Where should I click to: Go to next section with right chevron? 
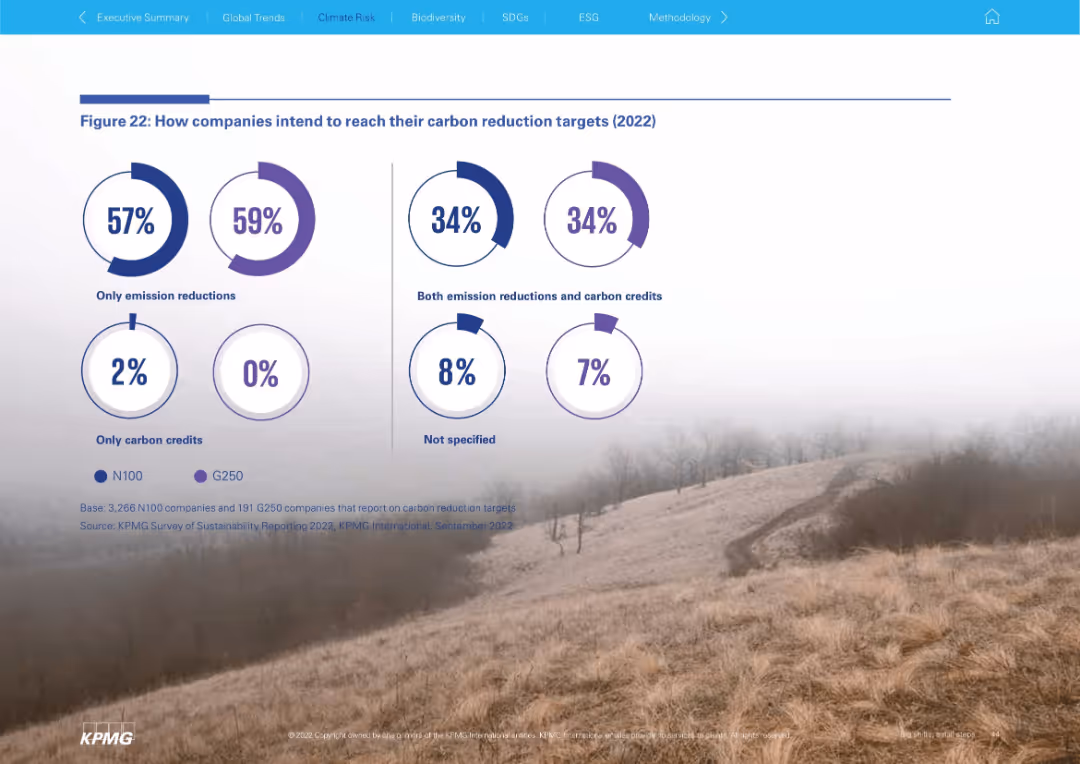coord(724,17)
